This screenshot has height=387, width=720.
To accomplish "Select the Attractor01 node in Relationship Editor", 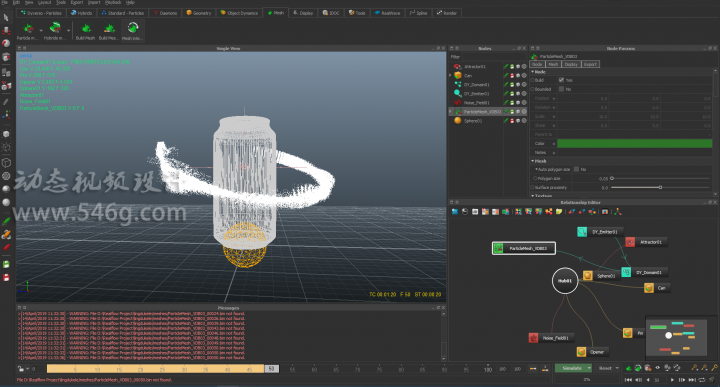I will (646, 242).
